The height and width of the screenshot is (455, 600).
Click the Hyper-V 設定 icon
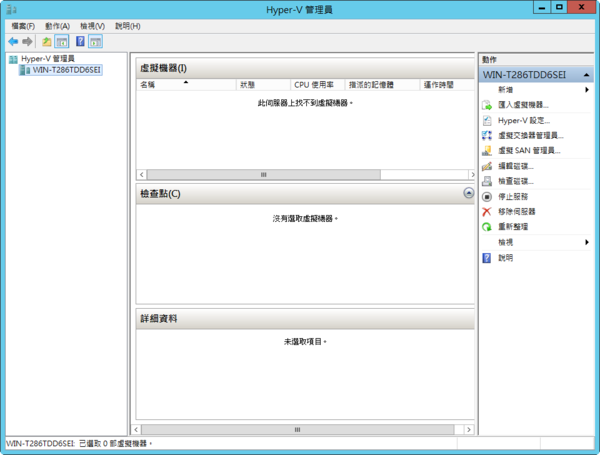pos(487,121)
